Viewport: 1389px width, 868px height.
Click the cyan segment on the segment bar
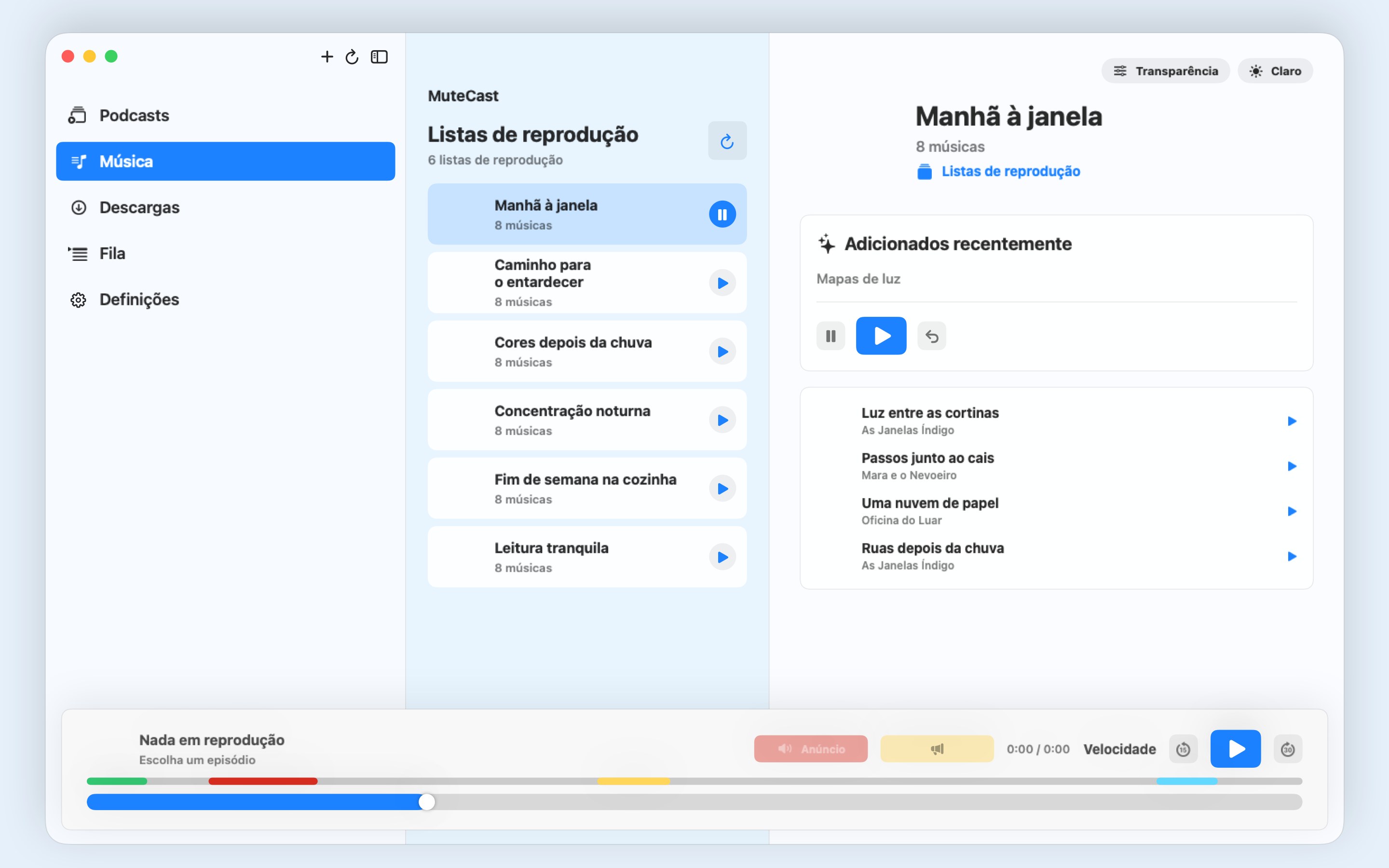point(1187,781)
